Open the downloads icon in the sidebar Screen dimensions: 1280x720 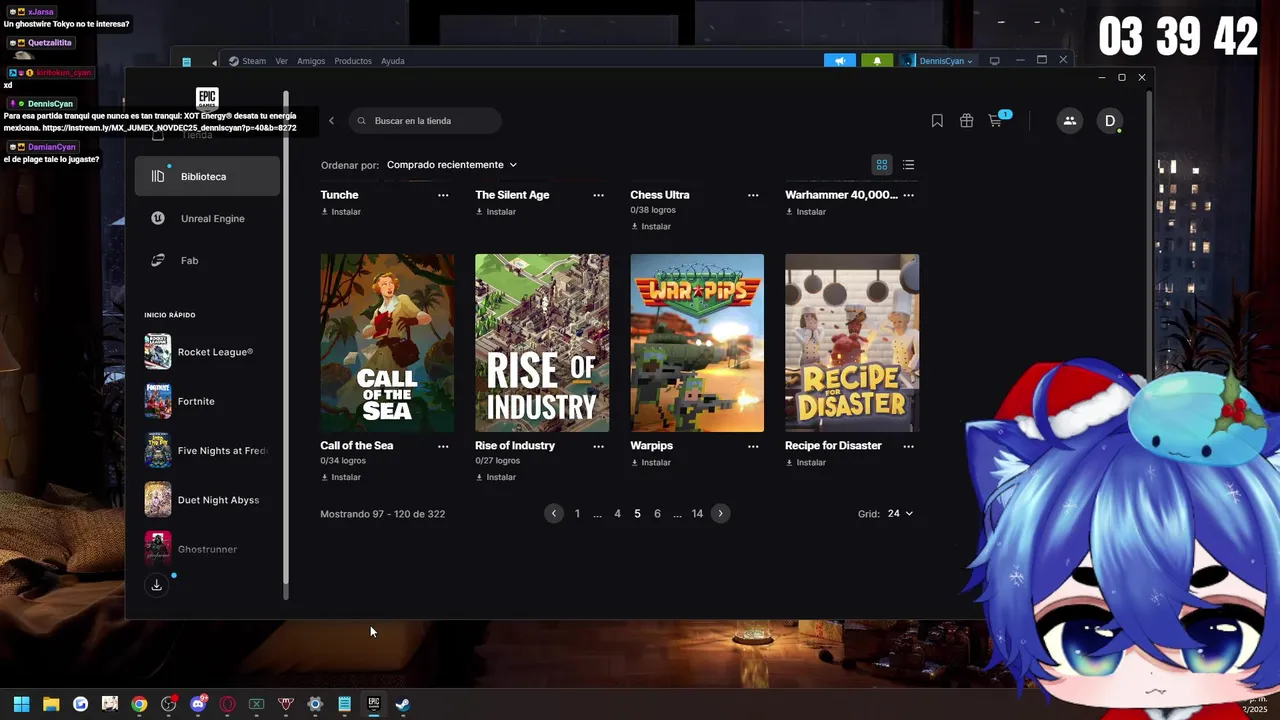coord(157,585)
